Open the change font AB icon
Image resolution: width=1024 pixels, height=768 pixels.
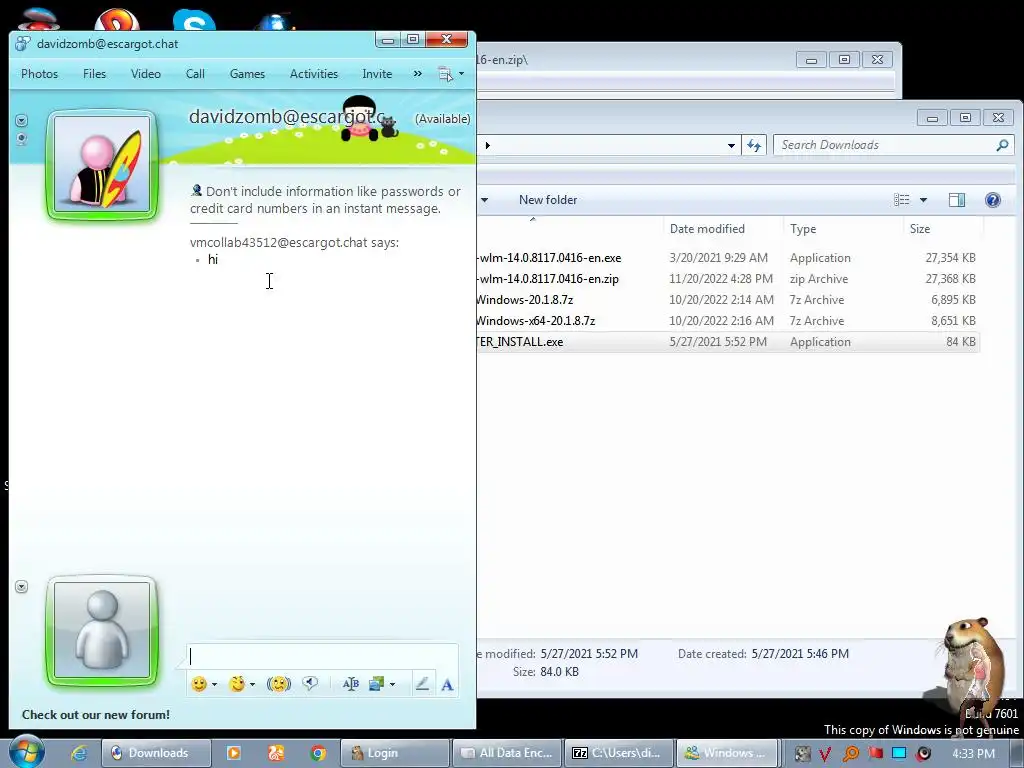(x=351, y=684)
